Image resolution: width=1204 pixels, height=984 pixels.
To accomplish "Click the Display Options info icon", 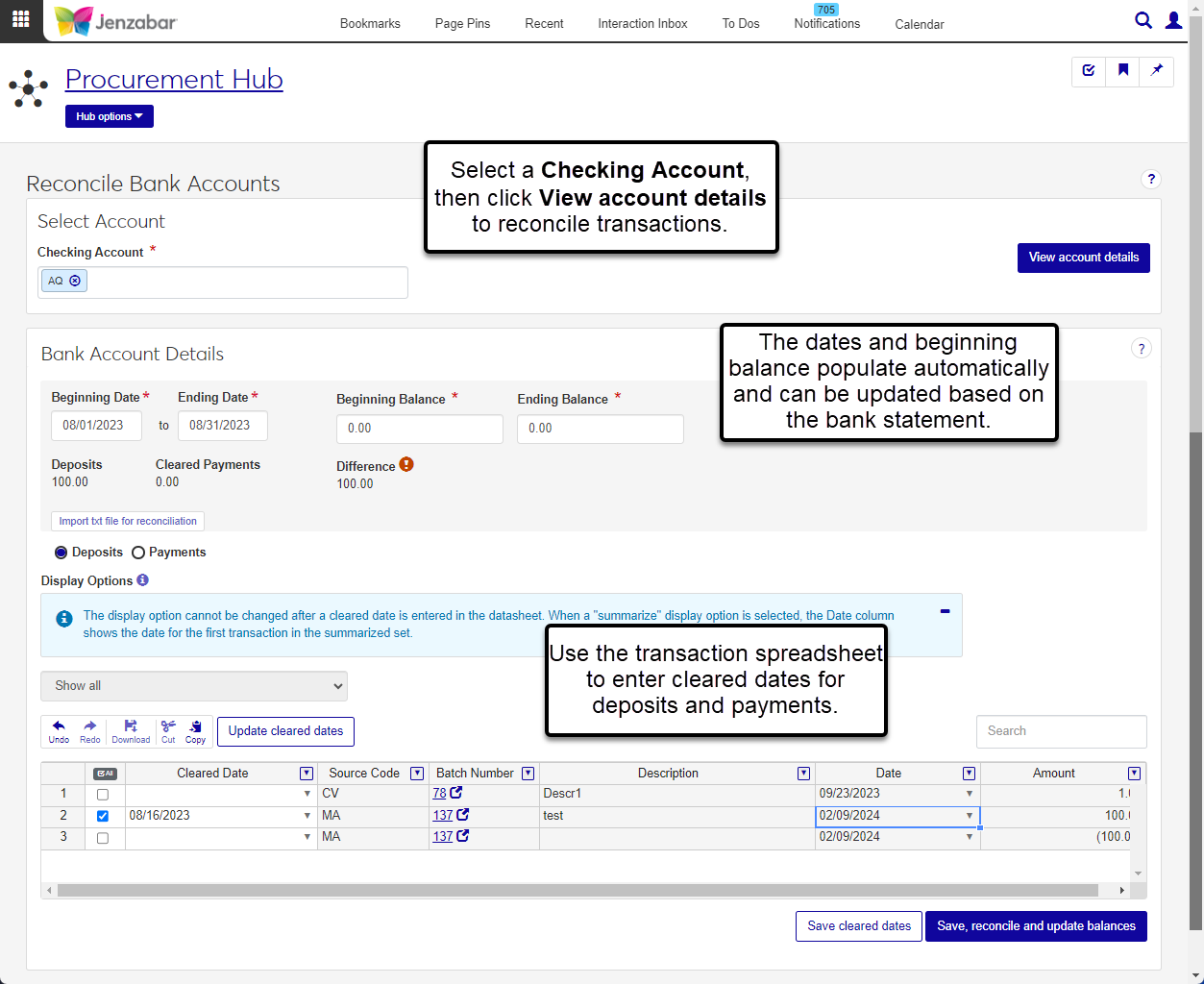I will point(142,580).
